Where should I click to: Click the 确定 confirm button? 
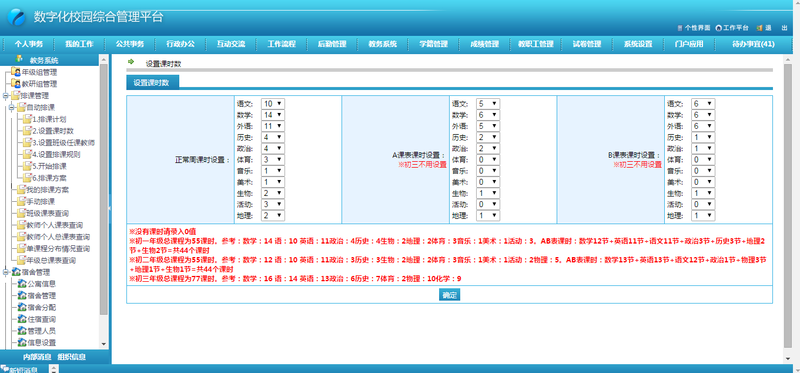pyautogui.click(x=449, y=295)
